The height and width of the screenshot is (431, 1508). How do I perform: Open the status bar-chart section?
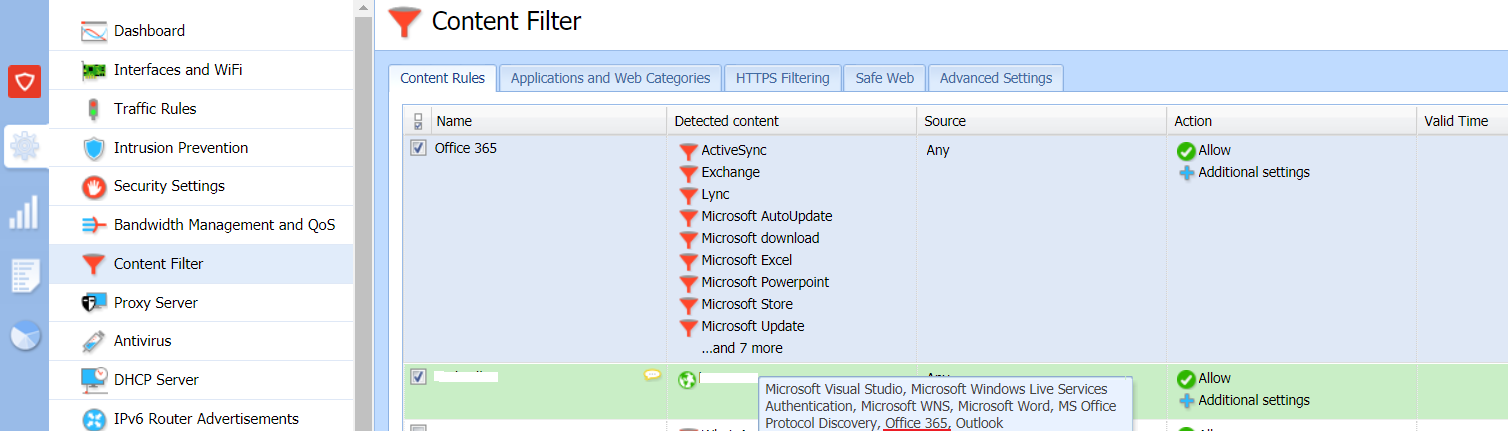24,212
